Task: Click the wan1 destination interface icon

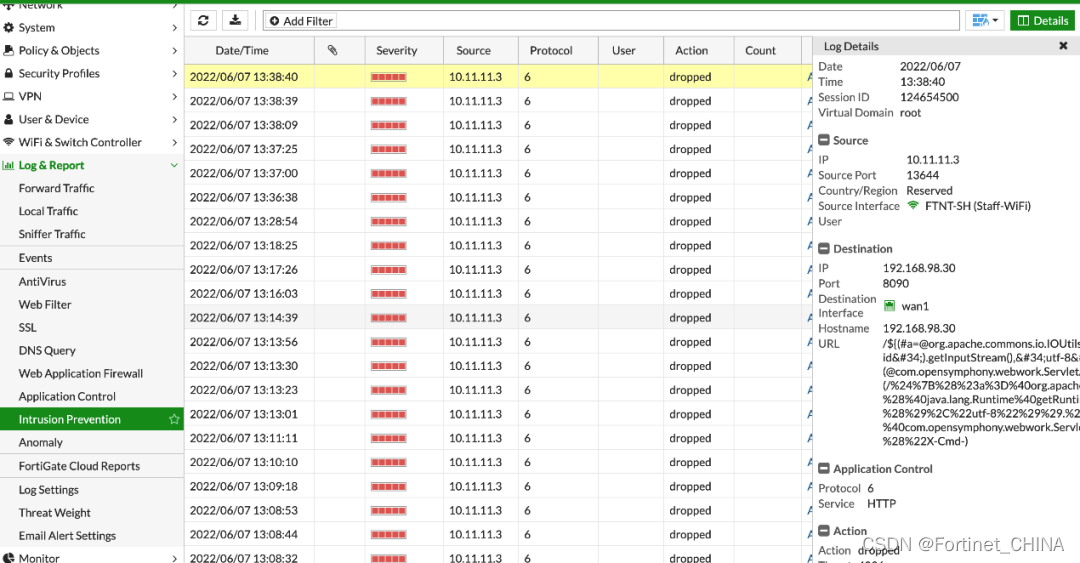Action: (x=890, y=305)
